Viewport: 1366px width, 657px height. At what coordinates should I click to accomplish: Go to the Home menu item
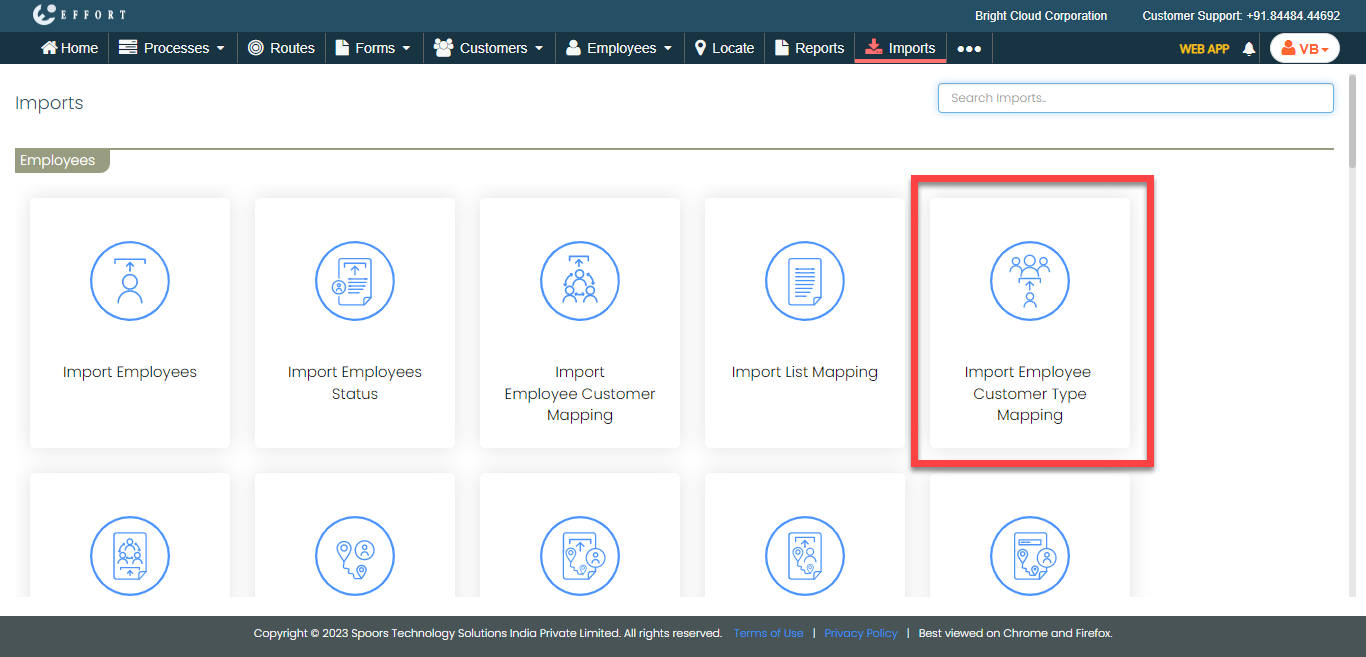pos(70,48)
